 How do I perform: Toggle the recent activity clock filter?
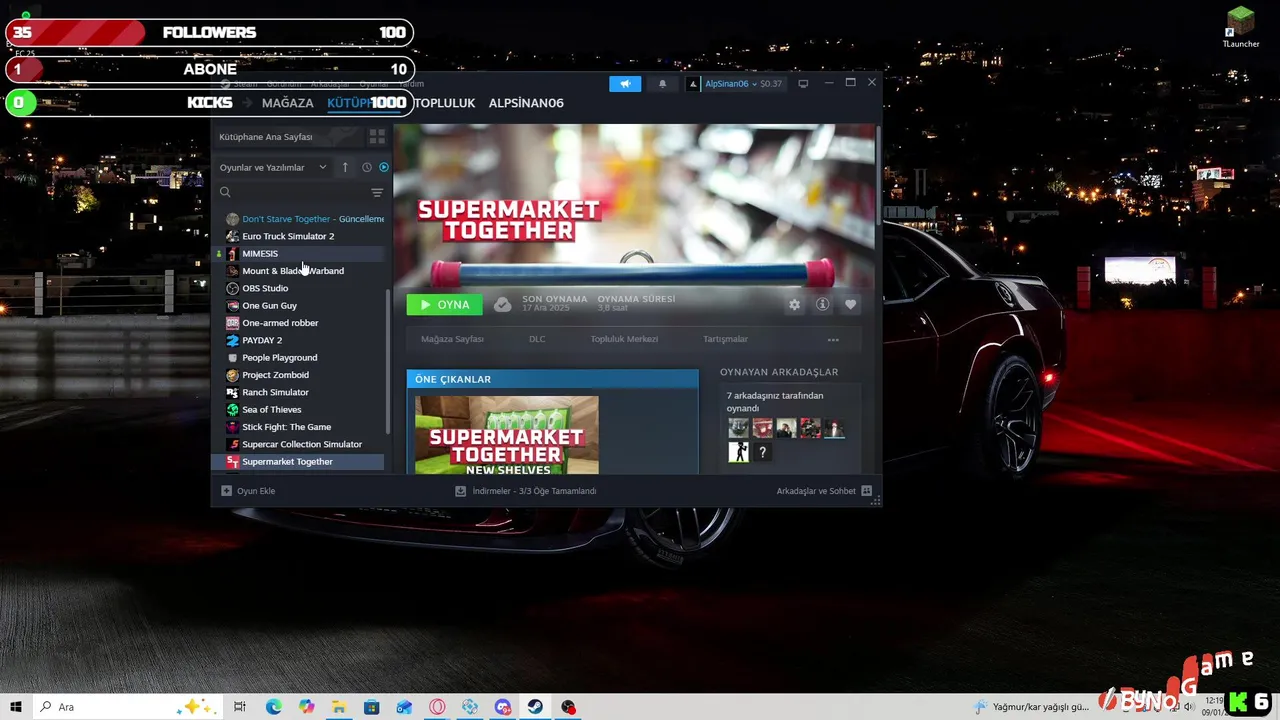coord(367,167)
